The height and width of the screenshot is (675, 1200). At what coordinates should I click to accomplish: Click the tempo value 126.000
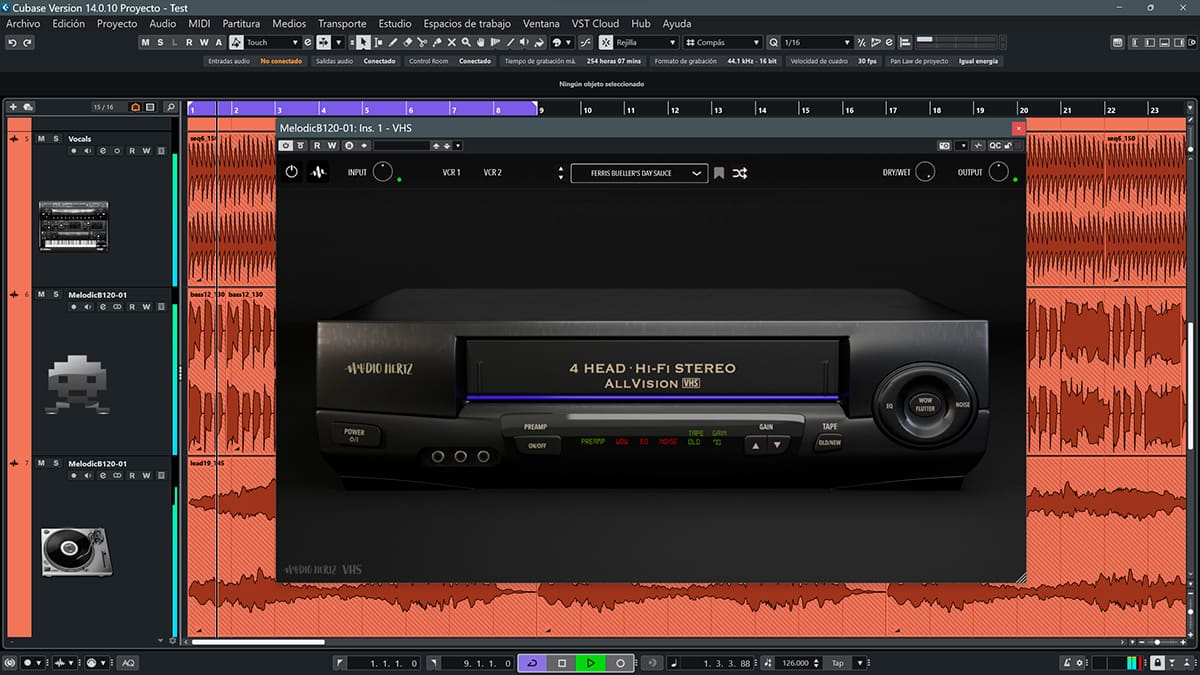tap(795, 663)
